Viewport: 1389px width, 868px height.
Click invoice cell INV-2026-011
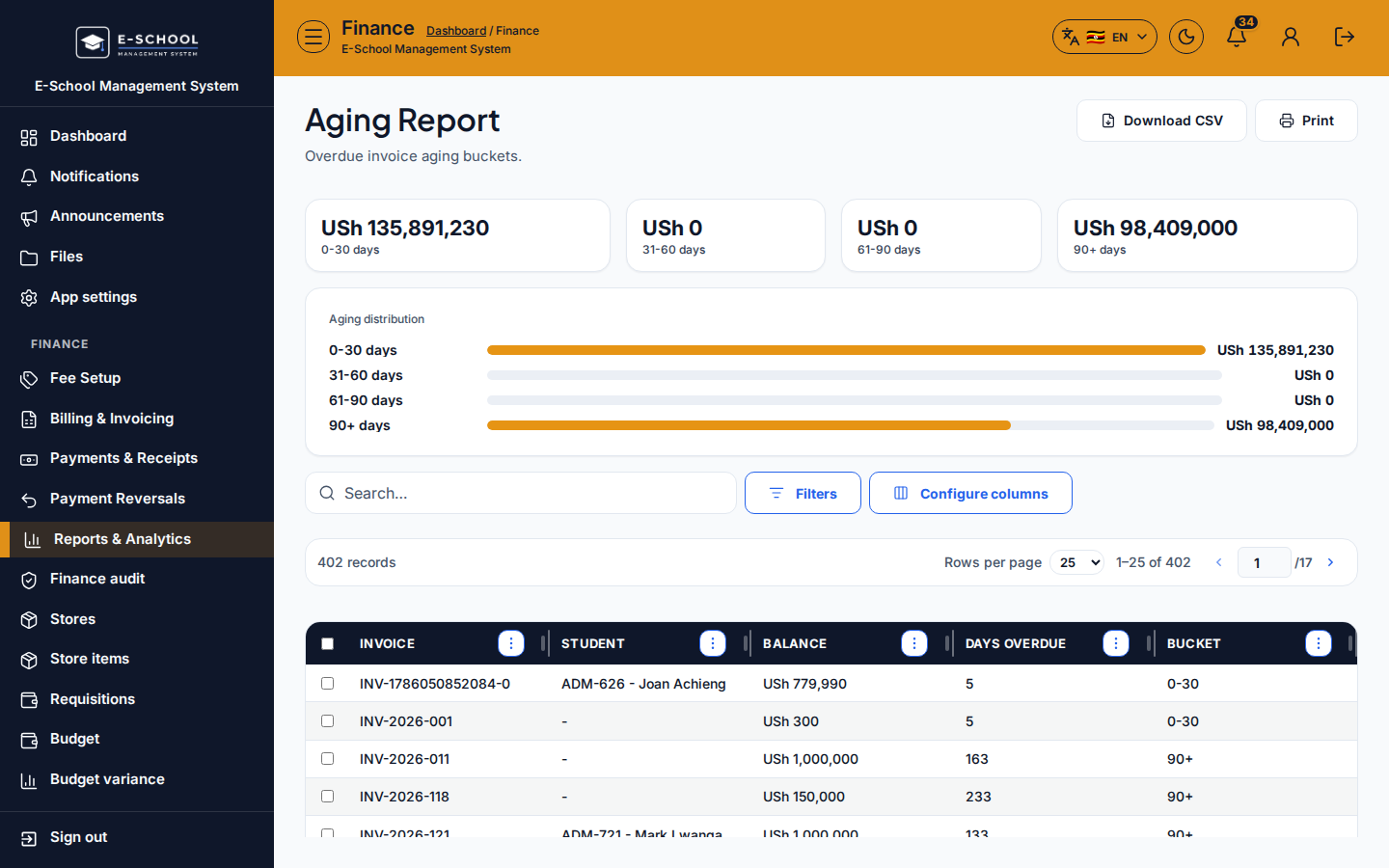click(404, 759)
